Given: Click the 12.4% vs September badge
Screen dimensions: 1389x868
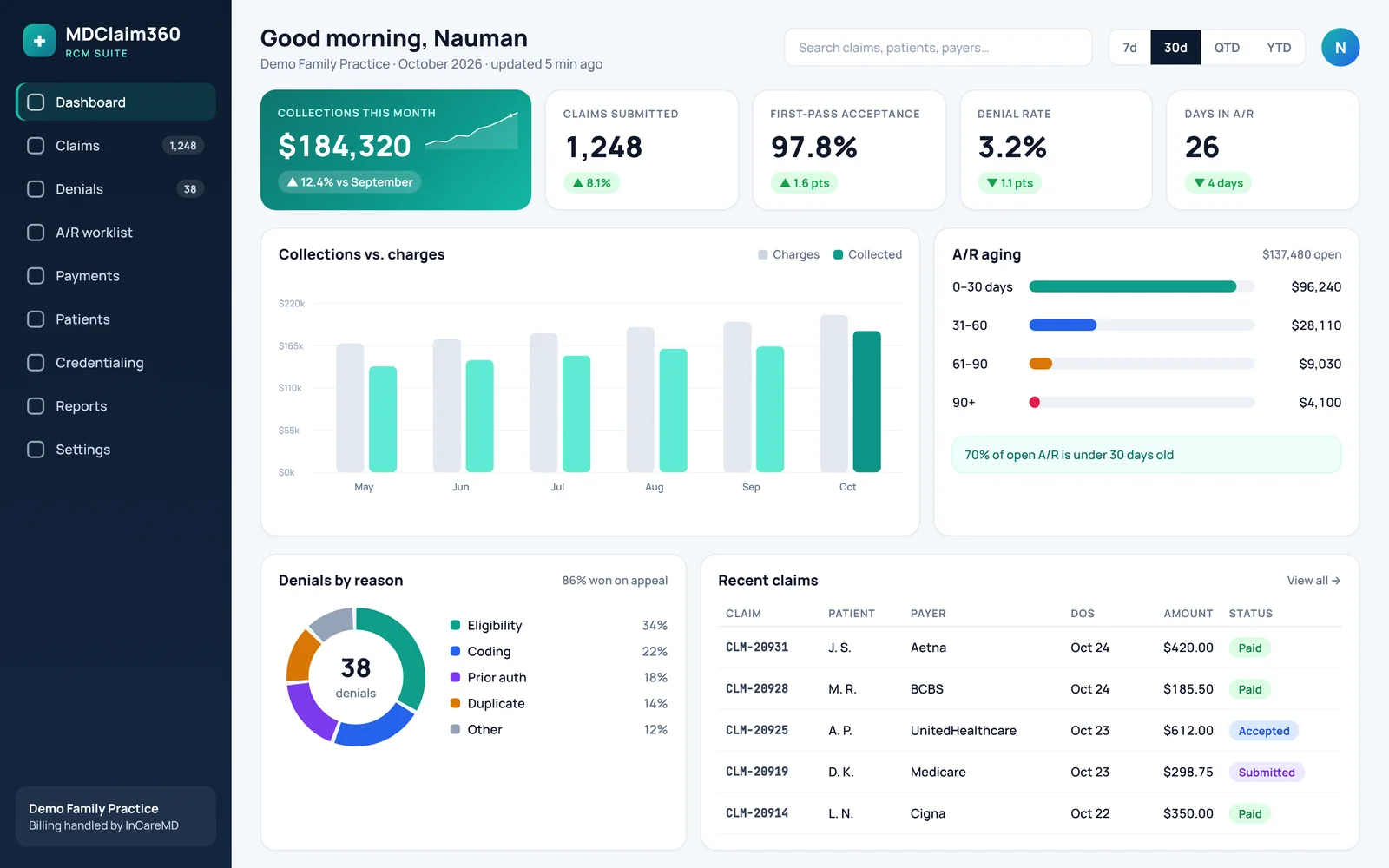Looking at the screenshot, I should tap(350, 182).
